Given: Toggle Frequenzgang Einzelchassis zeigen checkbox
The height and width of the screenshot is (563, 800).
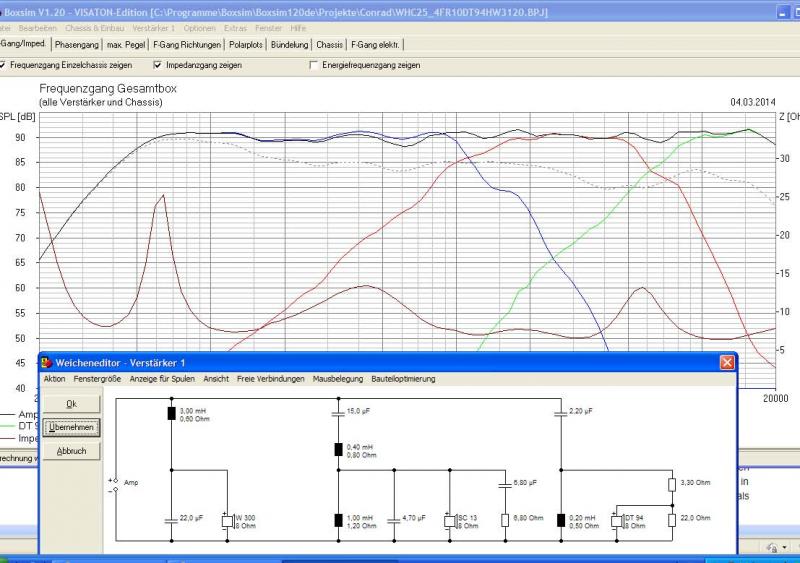Looking at the screenshot, I should [4, 65].
